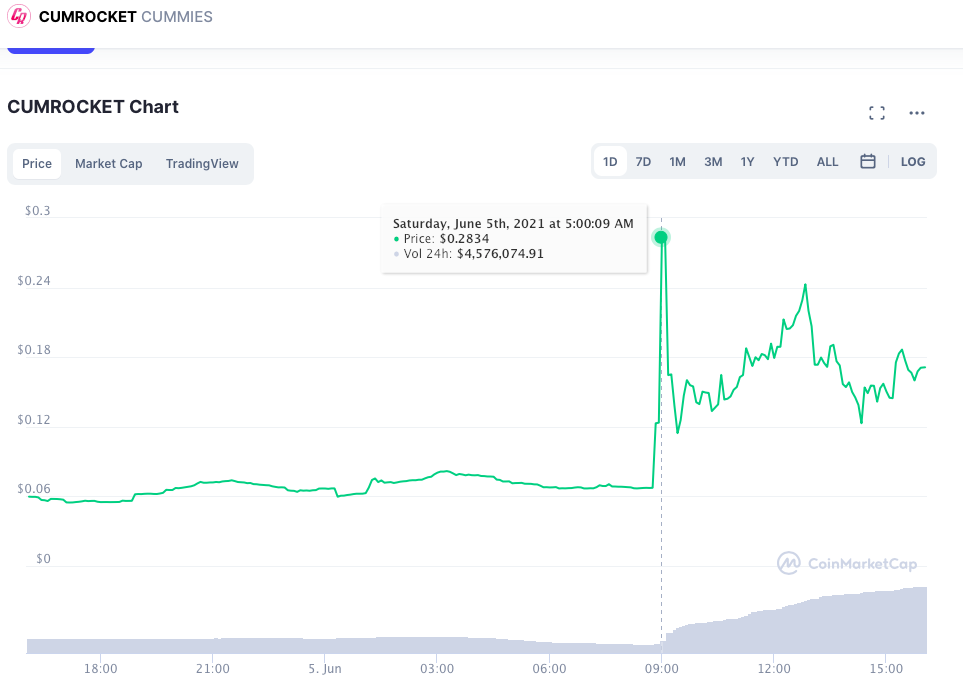Toggle LOG scale on the chart
963x690 pixels.
click(x=913, y=162)
